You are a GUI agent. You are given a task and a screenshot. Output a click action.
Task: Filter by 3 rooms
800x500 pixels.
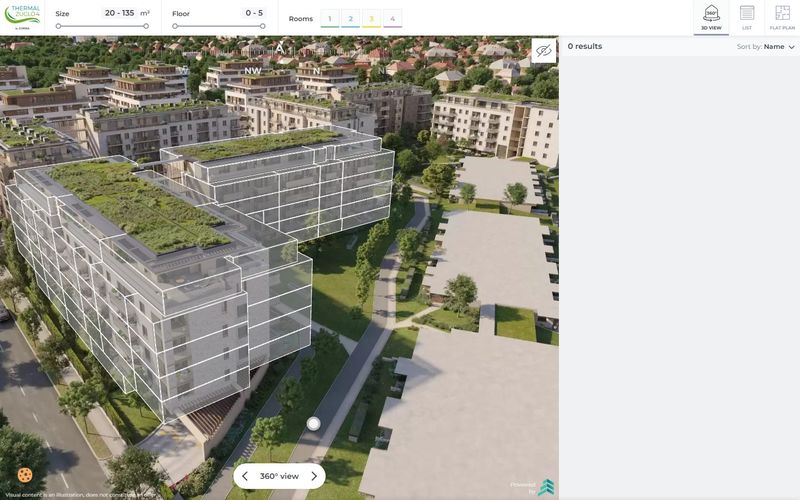click(x=371, y=18)
